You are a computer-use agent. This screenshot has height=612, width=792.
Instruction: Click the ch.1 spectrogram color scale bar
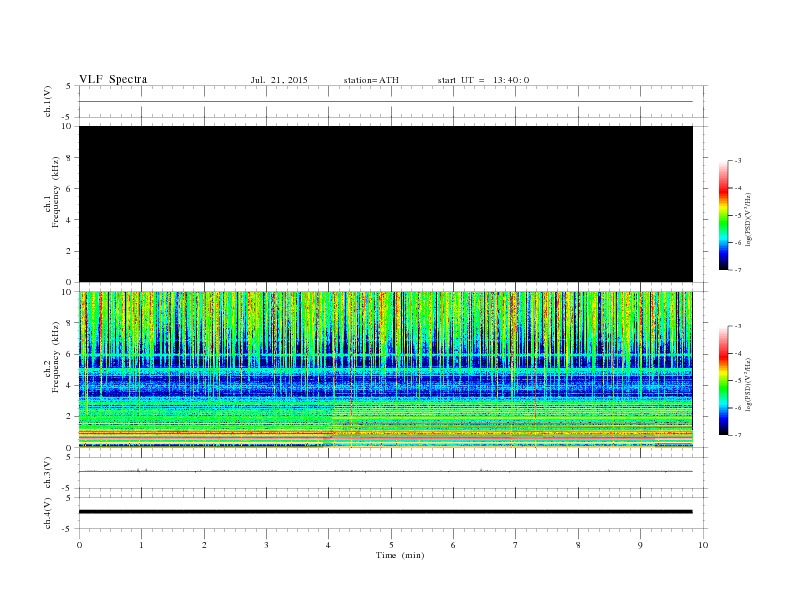point(724,216)
